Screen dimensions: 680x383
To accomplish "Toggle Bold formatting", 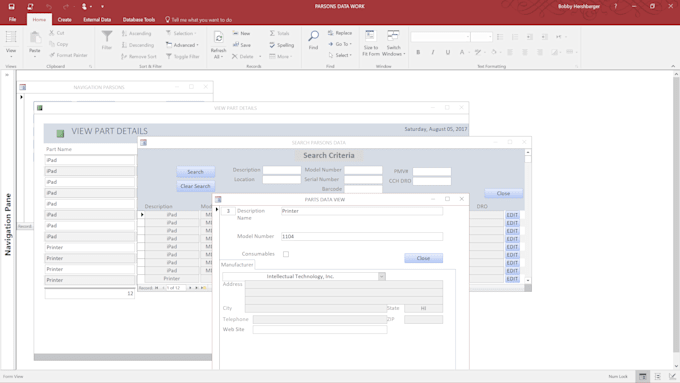I will (x=418, y=52).
